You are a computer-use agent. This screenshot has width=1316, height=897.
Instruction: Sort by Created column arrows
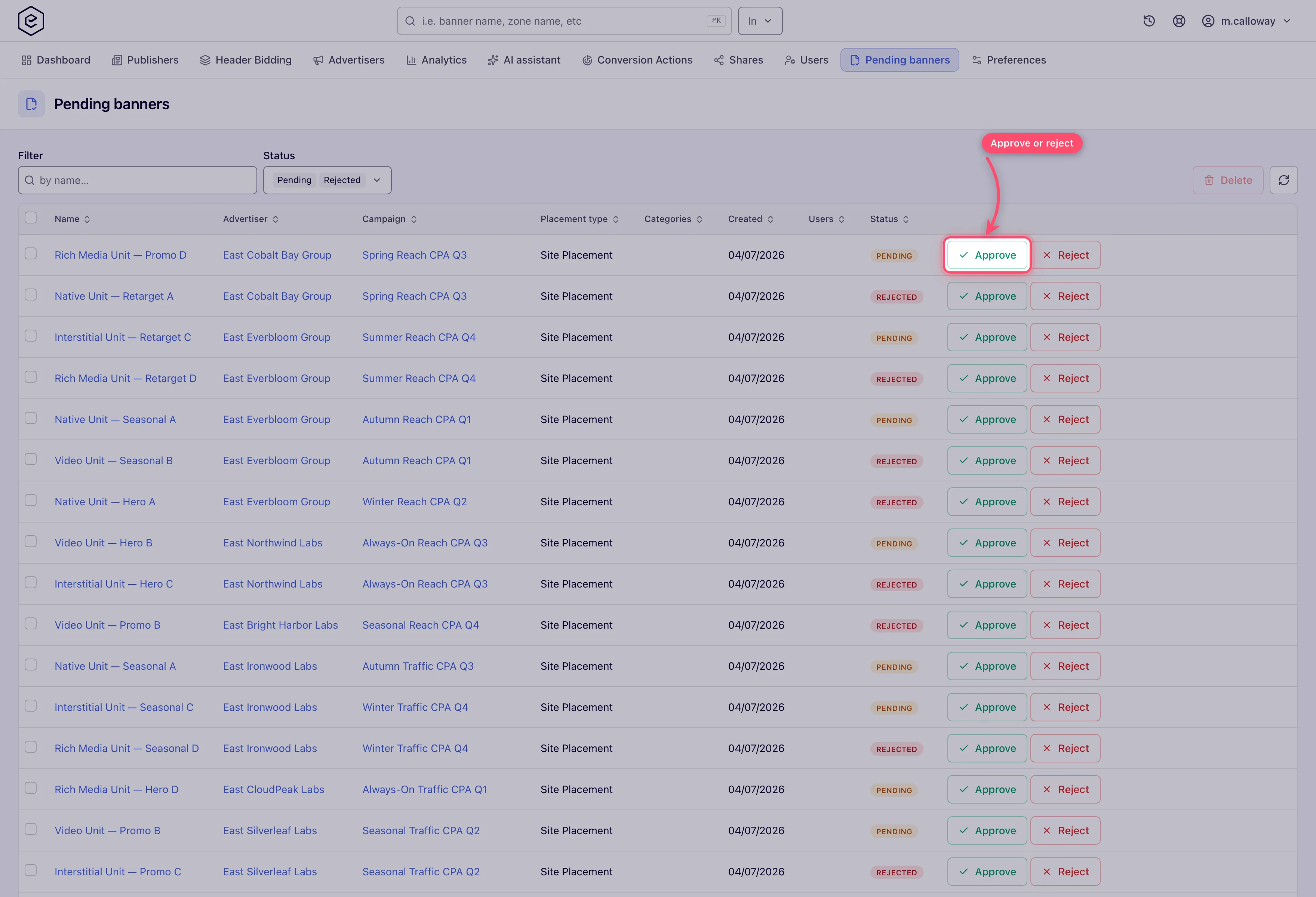pos(770,219)
